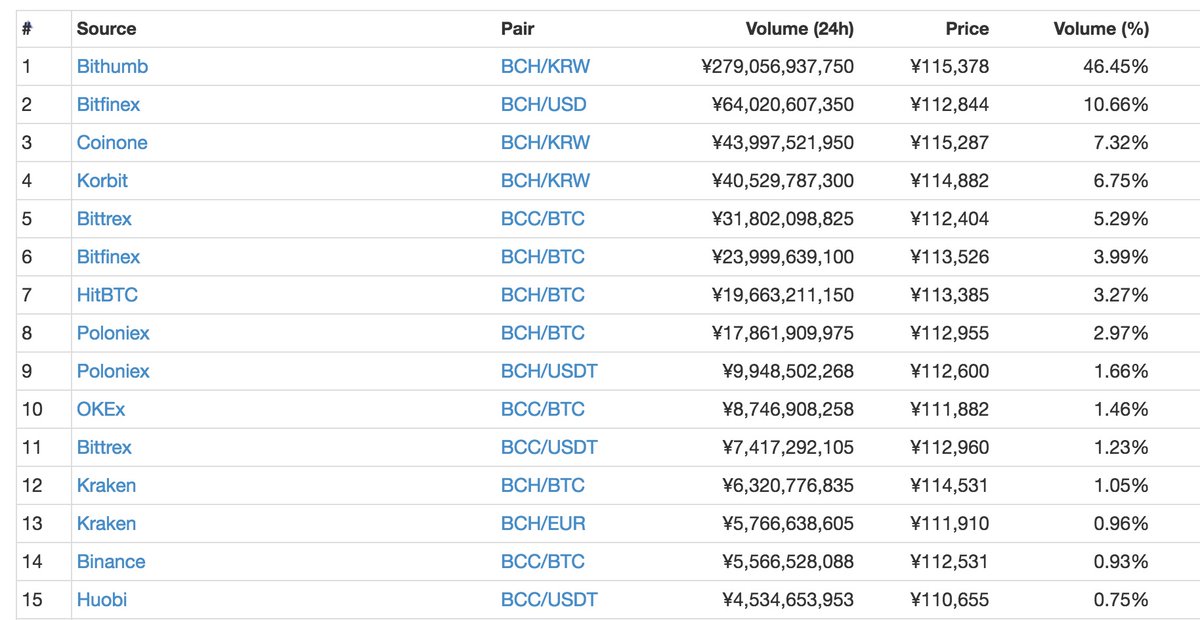Open the Kraken link in row 13
Viewport: 1200px width, 620px height.
coord(106,523)
